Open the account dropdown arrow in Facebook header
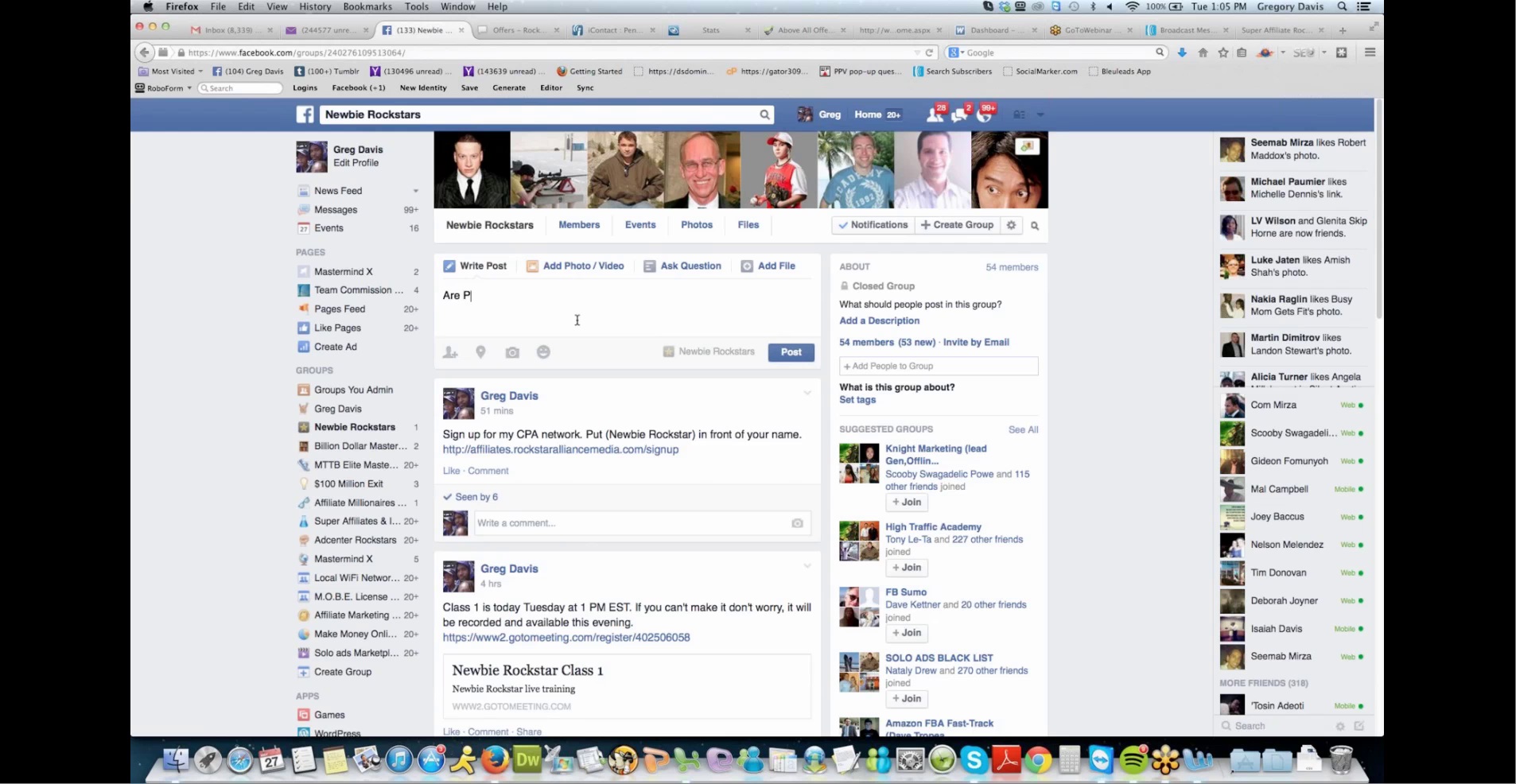This screenshot has height=784, width=1516. [1040, 115]
